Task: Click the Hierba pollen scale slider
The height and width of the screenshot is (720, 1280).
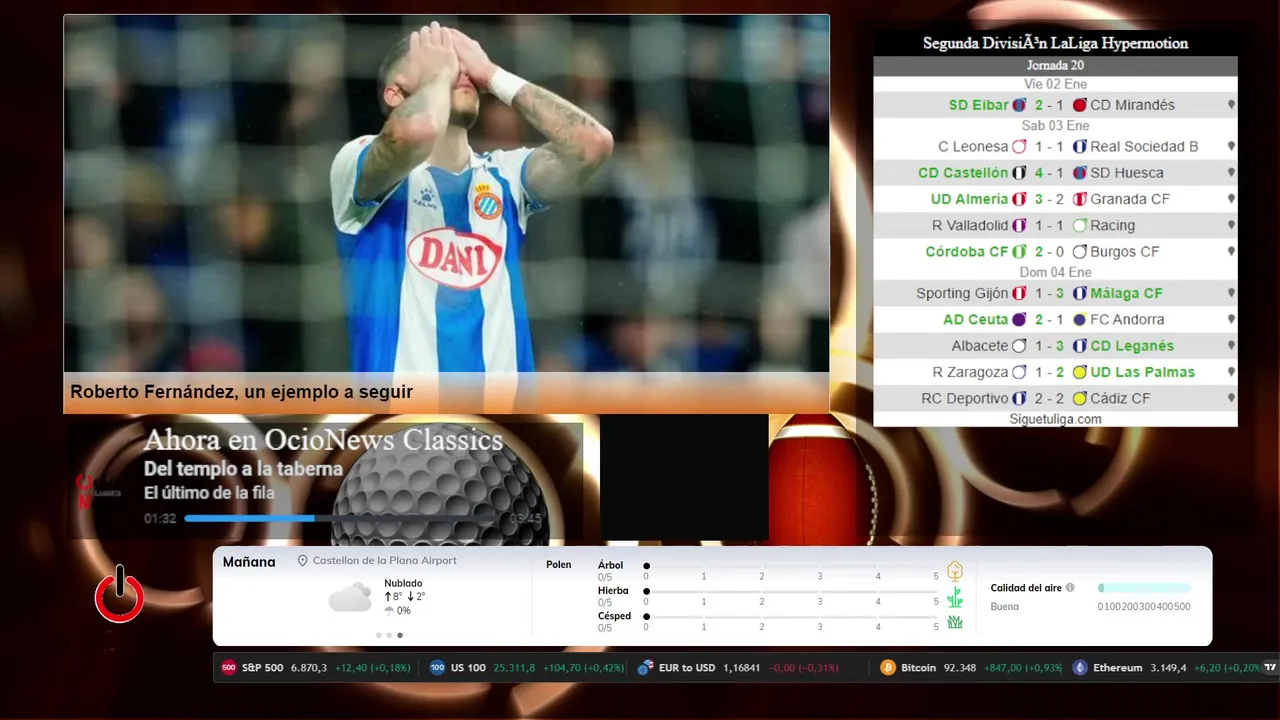Action: click(791, 592)
